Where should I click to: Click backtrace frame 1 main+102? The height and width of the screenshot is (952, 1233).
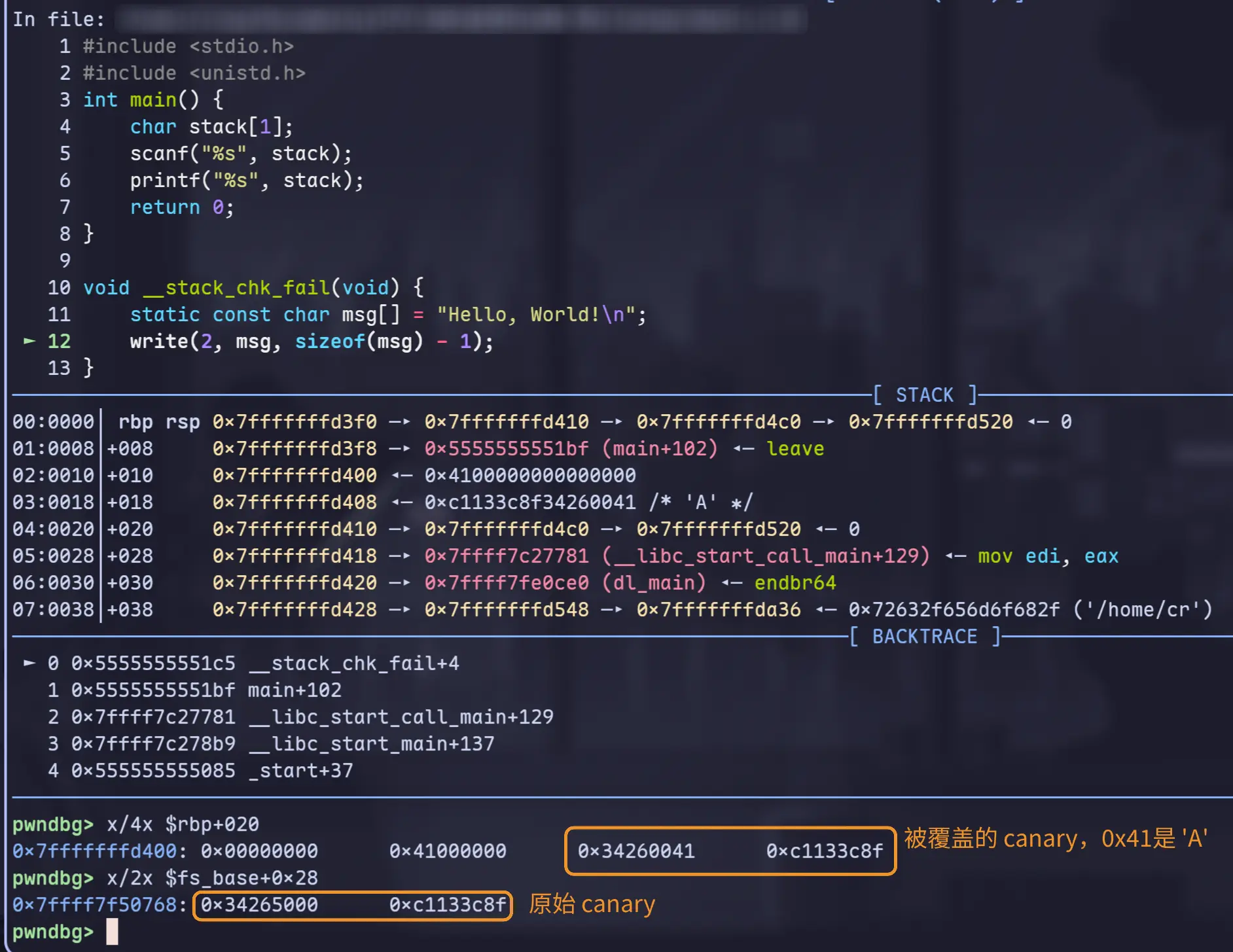(194, 690)
